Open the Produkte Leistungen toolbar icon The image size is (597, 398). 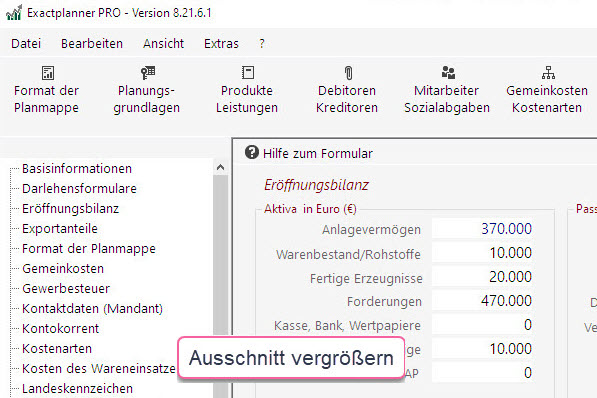click(248, 72)
